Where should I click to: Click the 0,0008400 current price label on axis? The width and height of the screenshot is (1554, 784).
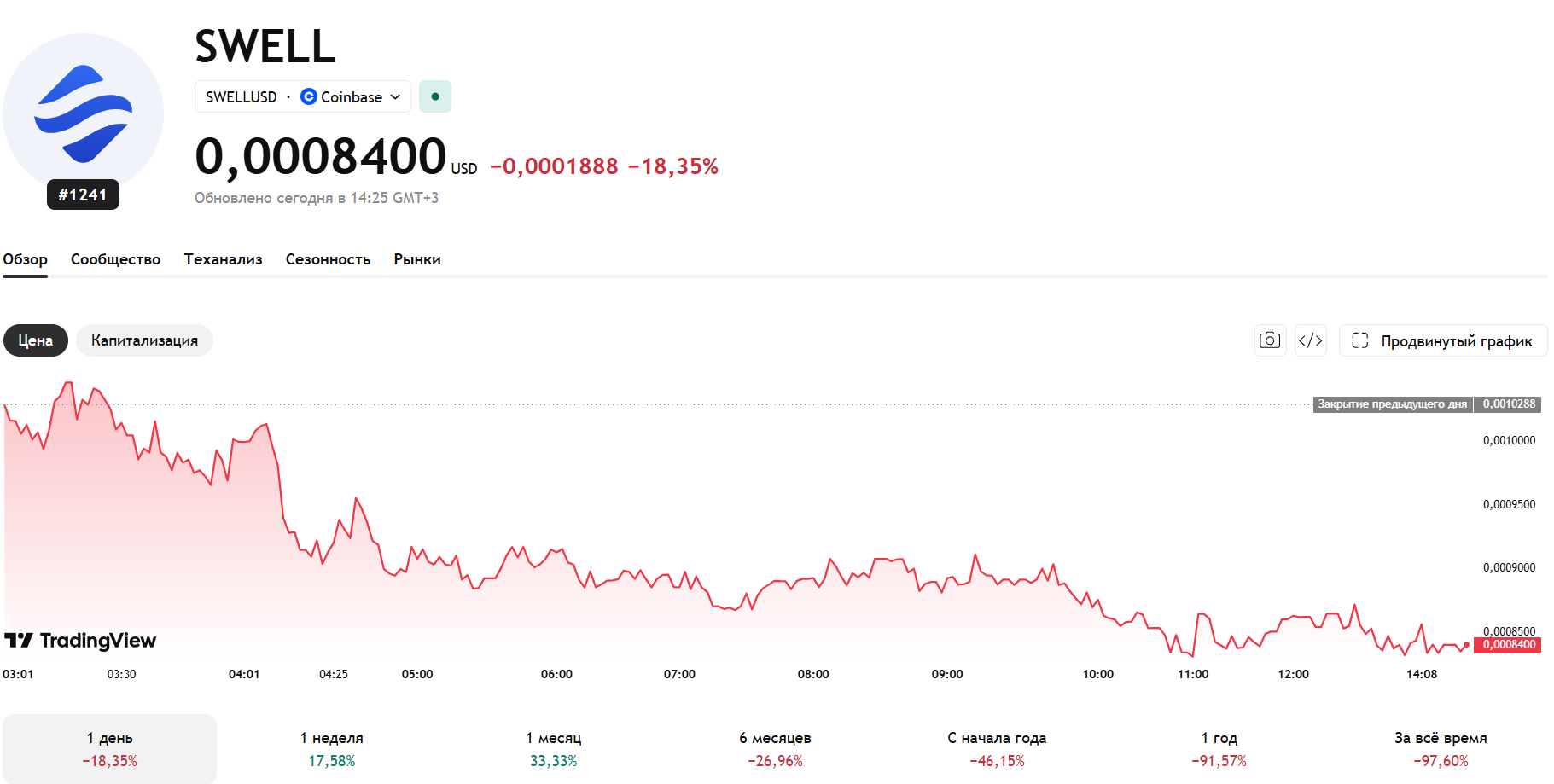pyautogui.click(x=1509, y=645)
